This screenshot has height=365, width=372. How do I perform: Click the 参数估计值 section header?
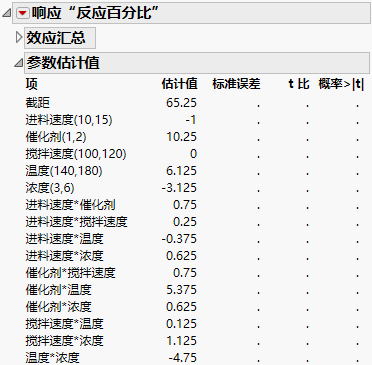pyautogui.click(x=197, y=63)
